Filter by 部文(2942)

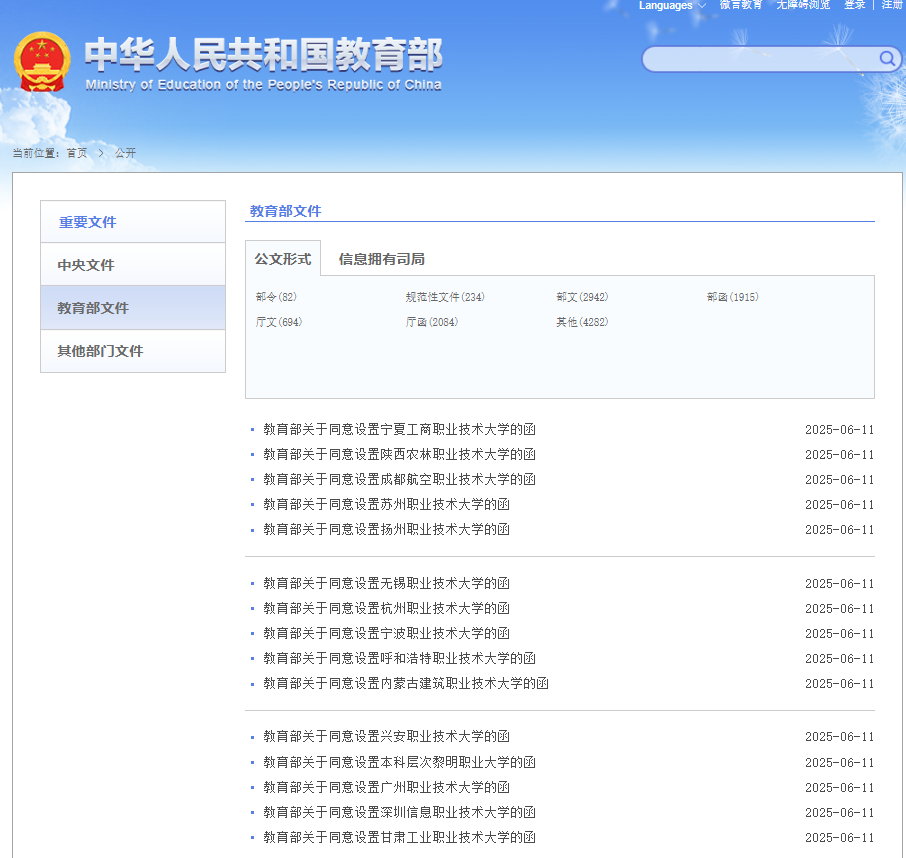582,297
